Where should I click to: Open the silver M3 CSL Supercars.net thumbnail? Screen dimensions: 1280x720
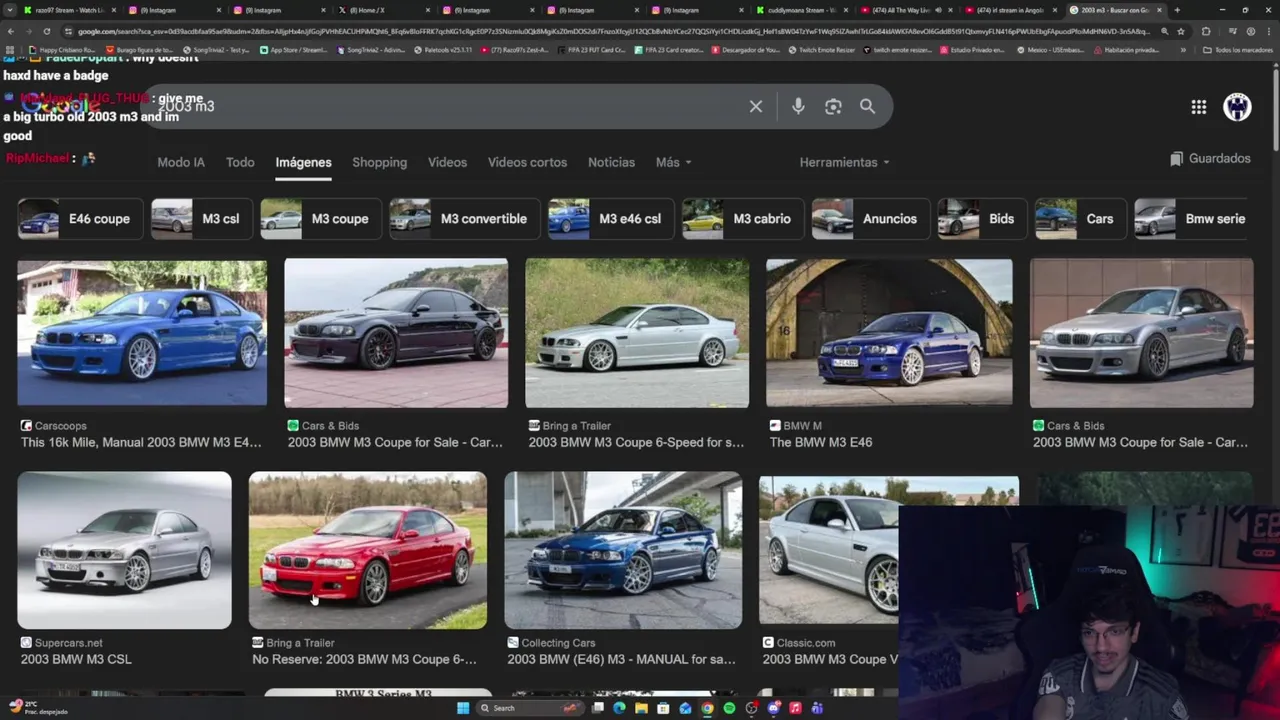coord(124,550)
